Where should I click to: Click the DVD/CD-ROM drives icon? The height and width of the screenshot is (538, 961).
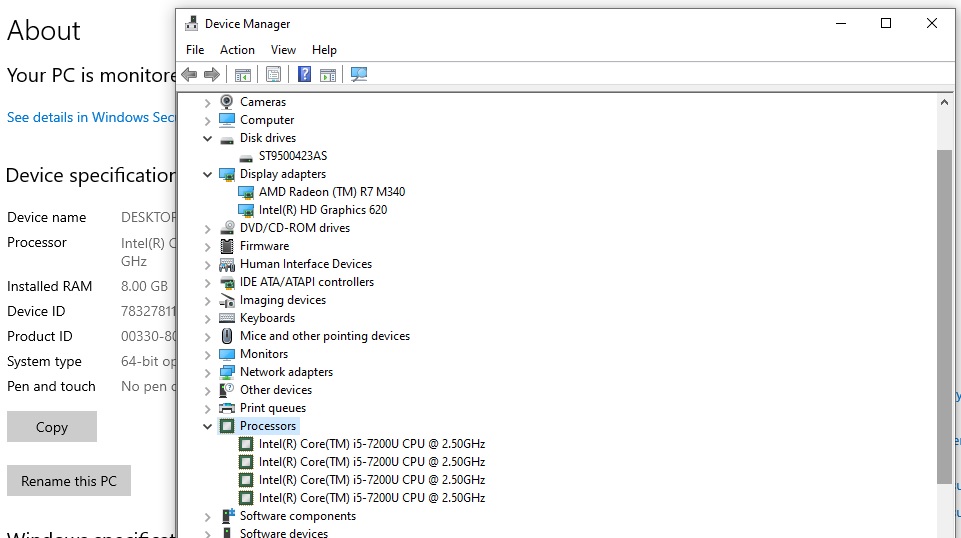coord(227,228)
